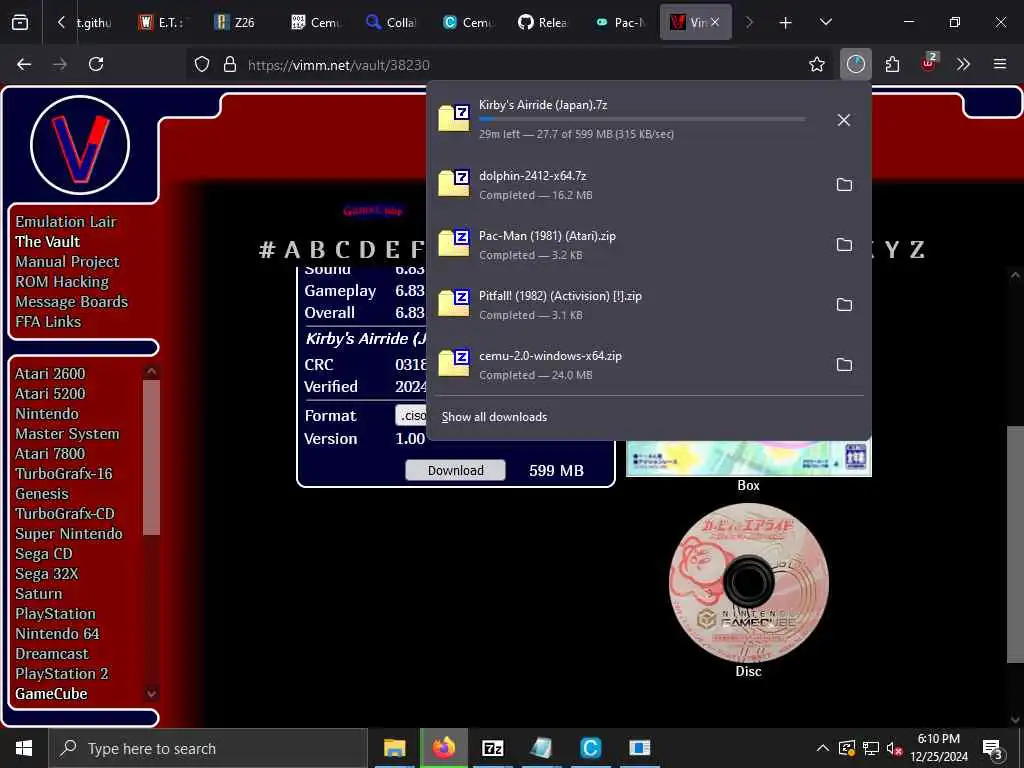The width and height of the screenshot is (1024, 768).
Task: Click the uBlock Origin extension icon
Action: tap(929, 63)
